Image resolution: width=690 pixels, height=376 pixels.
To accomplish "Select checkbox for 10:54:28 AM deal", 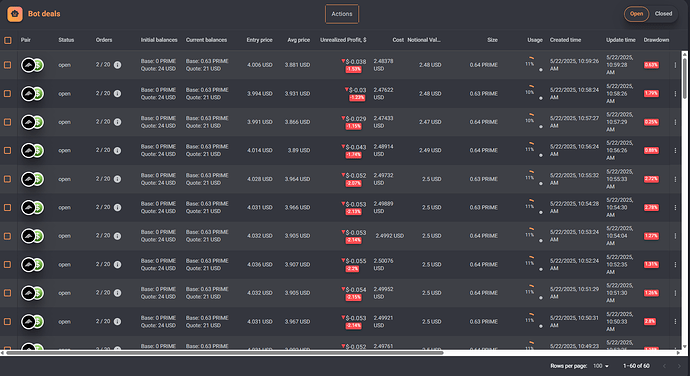I will (x=8, y=207).
